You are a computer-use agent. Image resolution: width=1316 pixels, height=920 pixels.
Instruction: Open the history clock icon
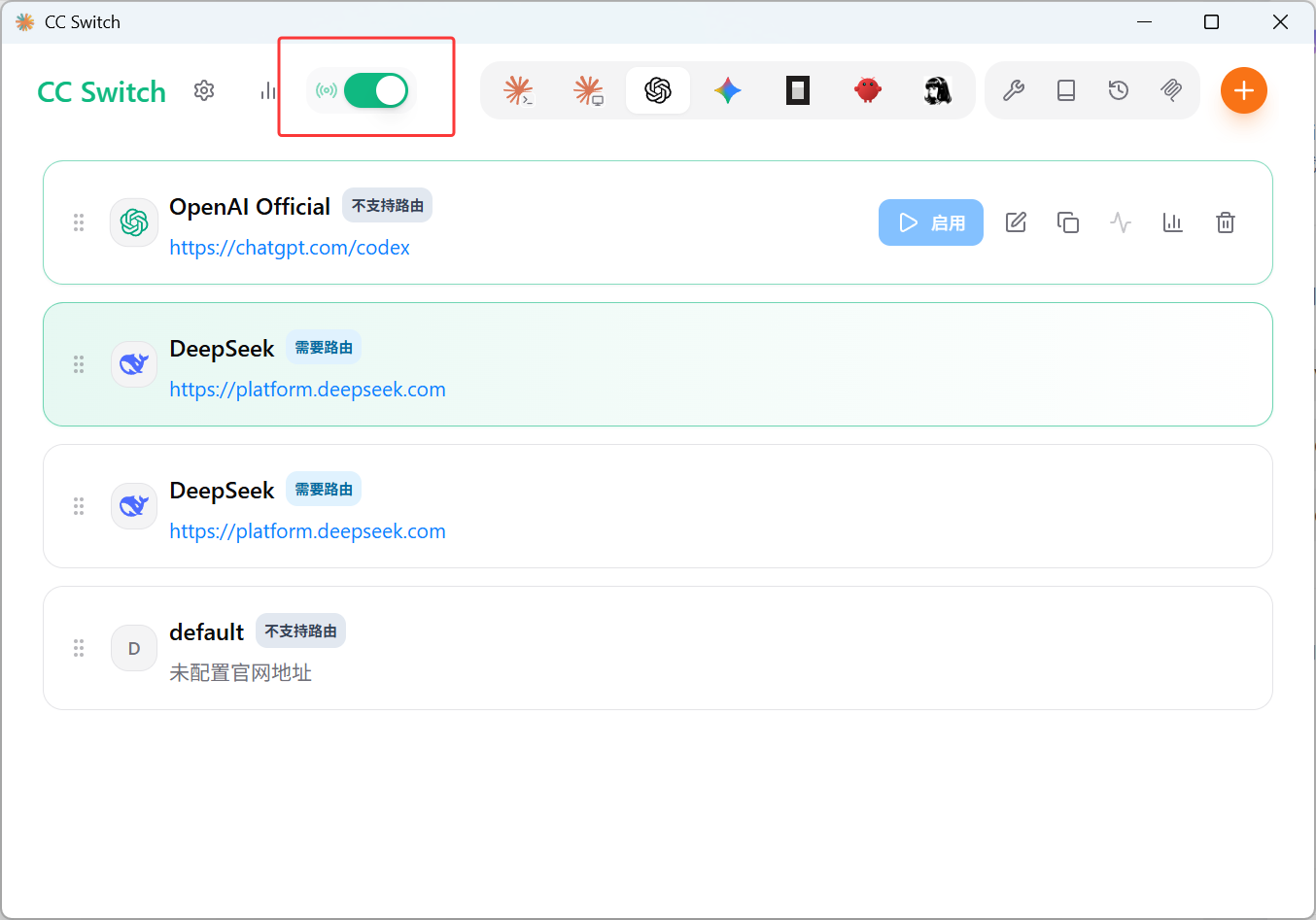[x=1119, y=90]
